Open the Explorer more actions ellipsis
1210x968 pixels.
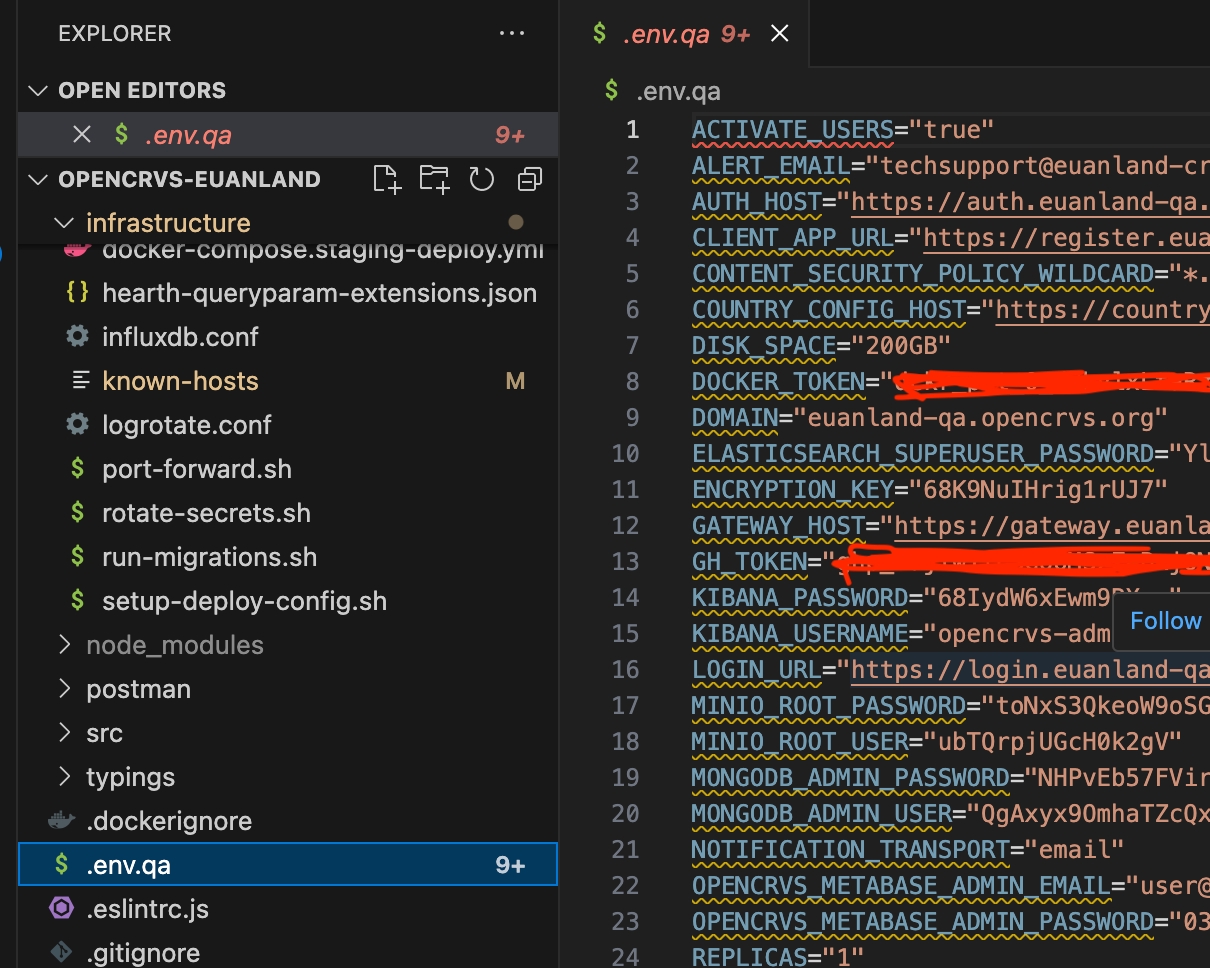[x=511, y=34]
